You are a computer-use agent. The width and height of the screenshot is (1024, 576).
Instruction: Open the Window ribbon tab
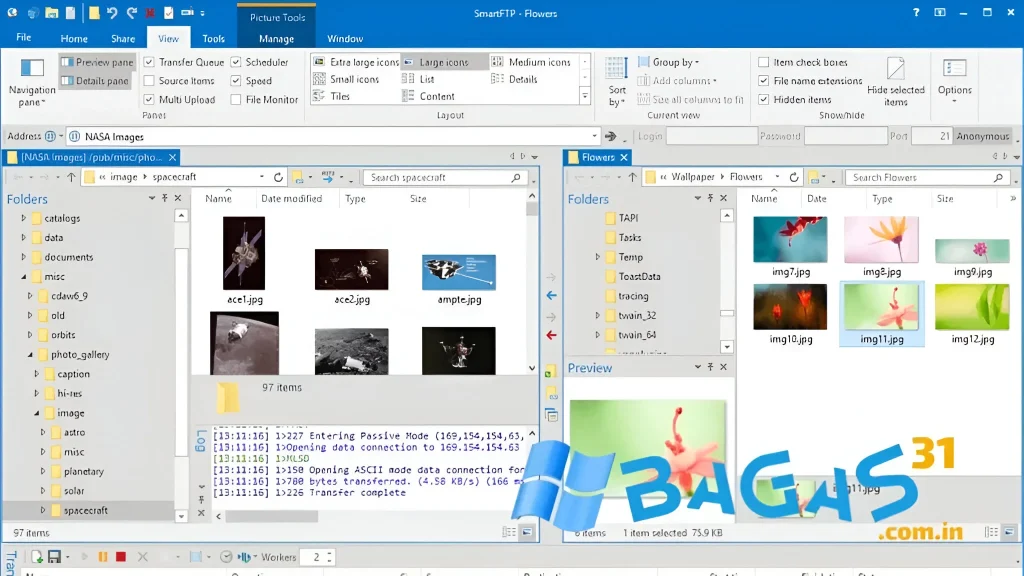pos(345,39)
